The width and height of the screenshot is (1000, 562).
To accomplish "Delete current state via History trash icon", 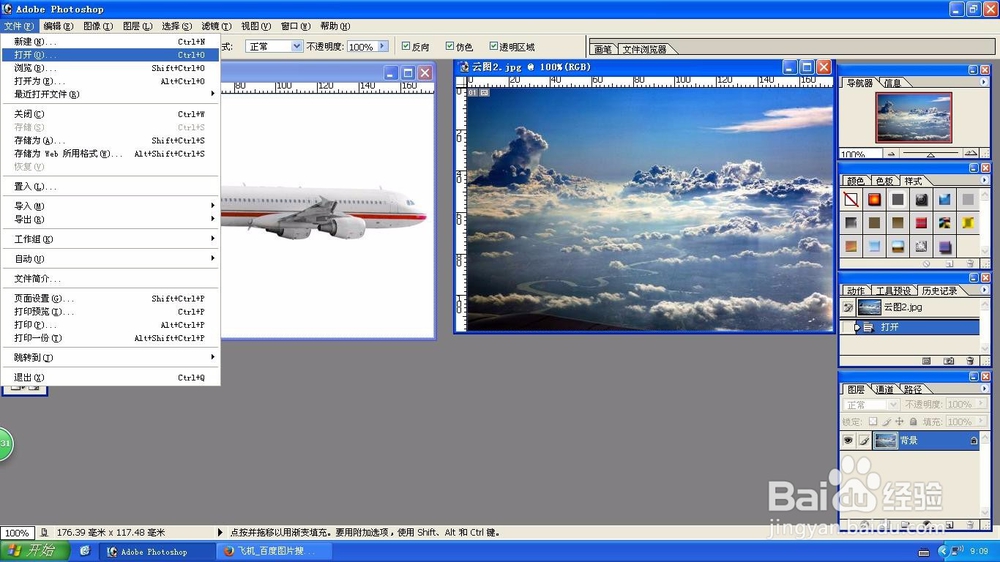I will pyautogui.click(x=970, y=361).
